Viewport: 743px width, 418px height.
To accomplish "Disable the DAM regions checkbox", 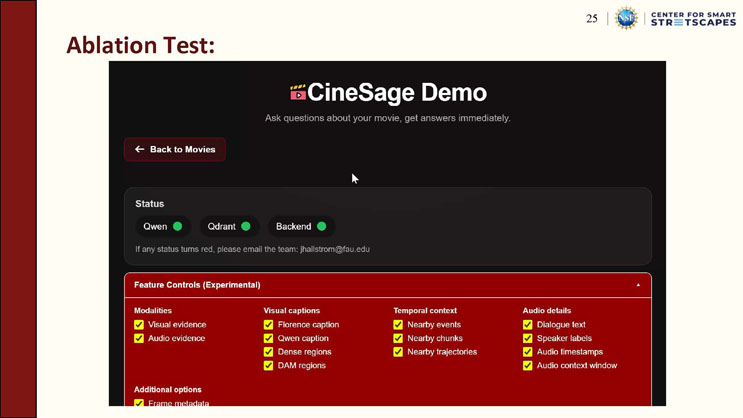I will (x=268, y=365).
